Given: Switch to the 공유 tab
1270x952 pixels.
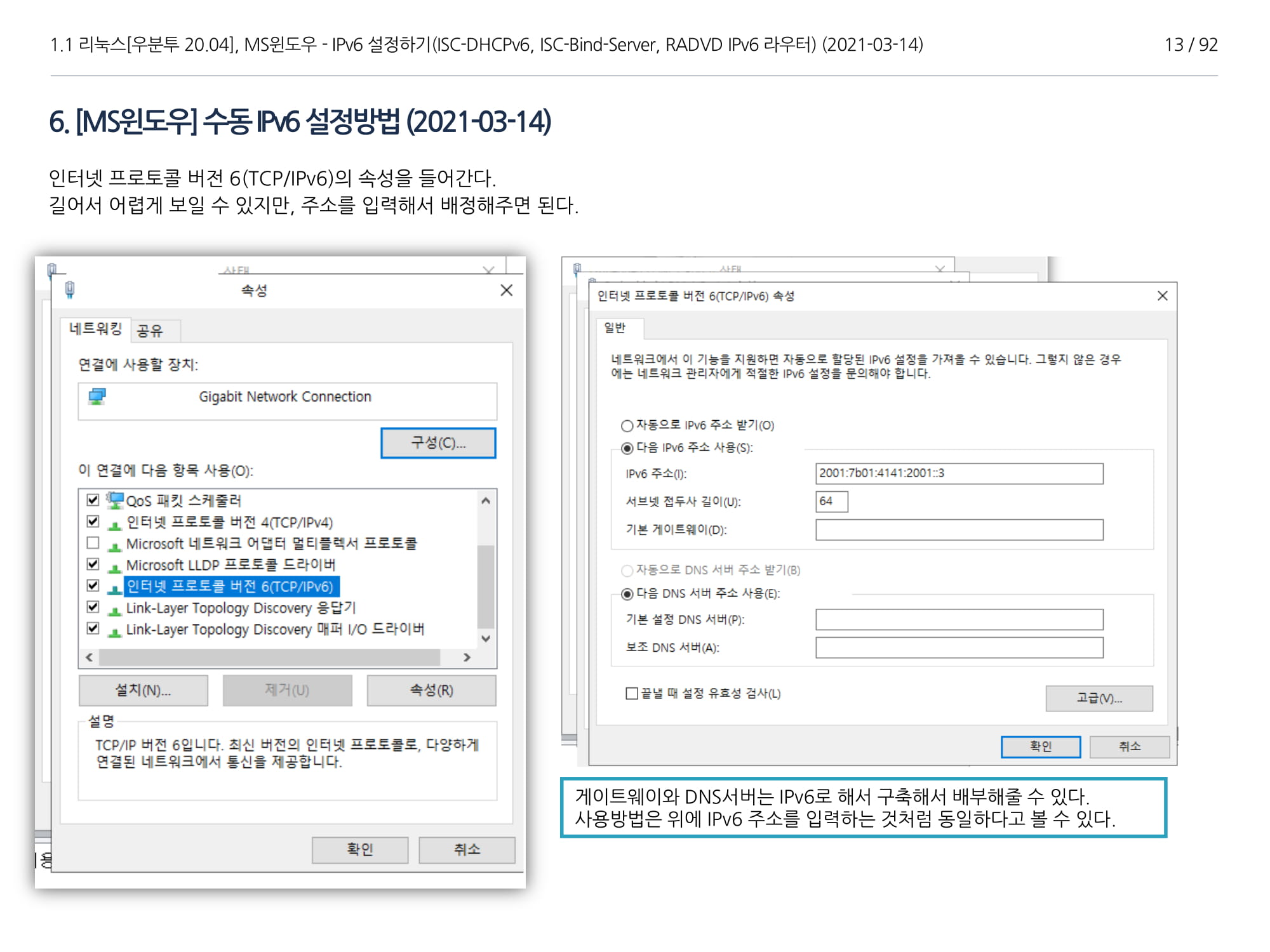Looking at the screenshot, I should (x=150, y=330).
